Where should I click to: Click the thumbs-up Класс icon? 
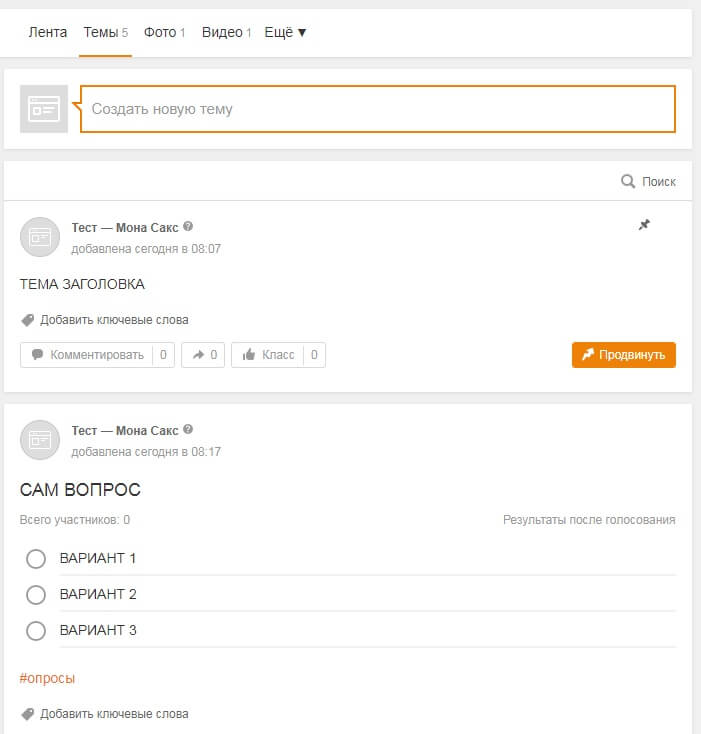(x=249, y=355)
